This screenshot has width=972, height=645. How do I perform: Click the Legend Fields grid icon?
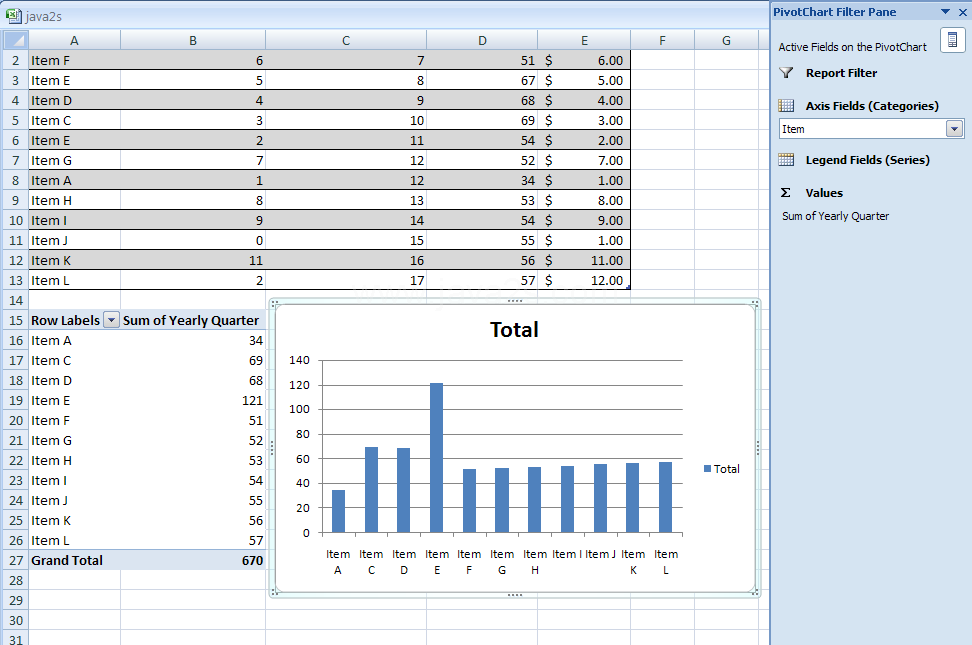tap(786, 160)
